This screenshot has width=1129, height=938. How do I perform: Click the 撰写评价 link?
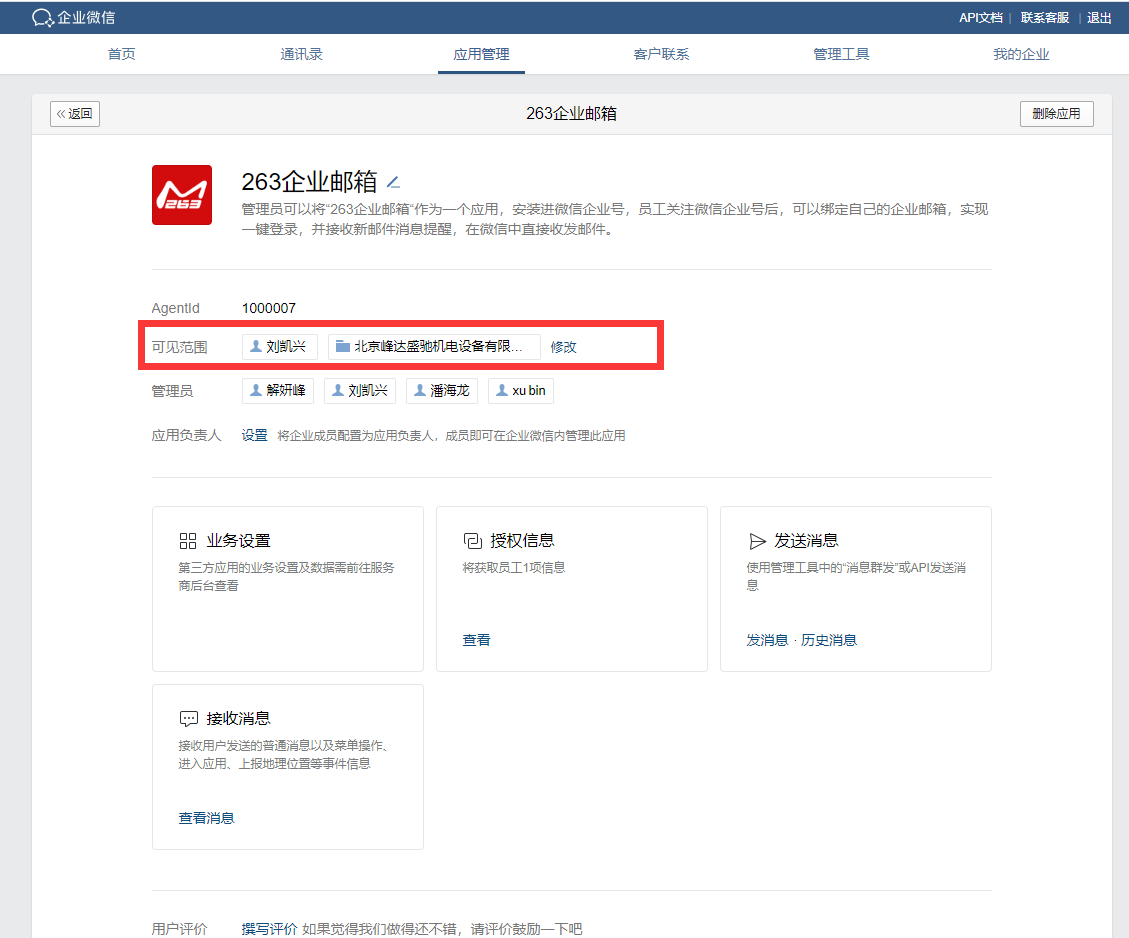[x=269, y=929]
